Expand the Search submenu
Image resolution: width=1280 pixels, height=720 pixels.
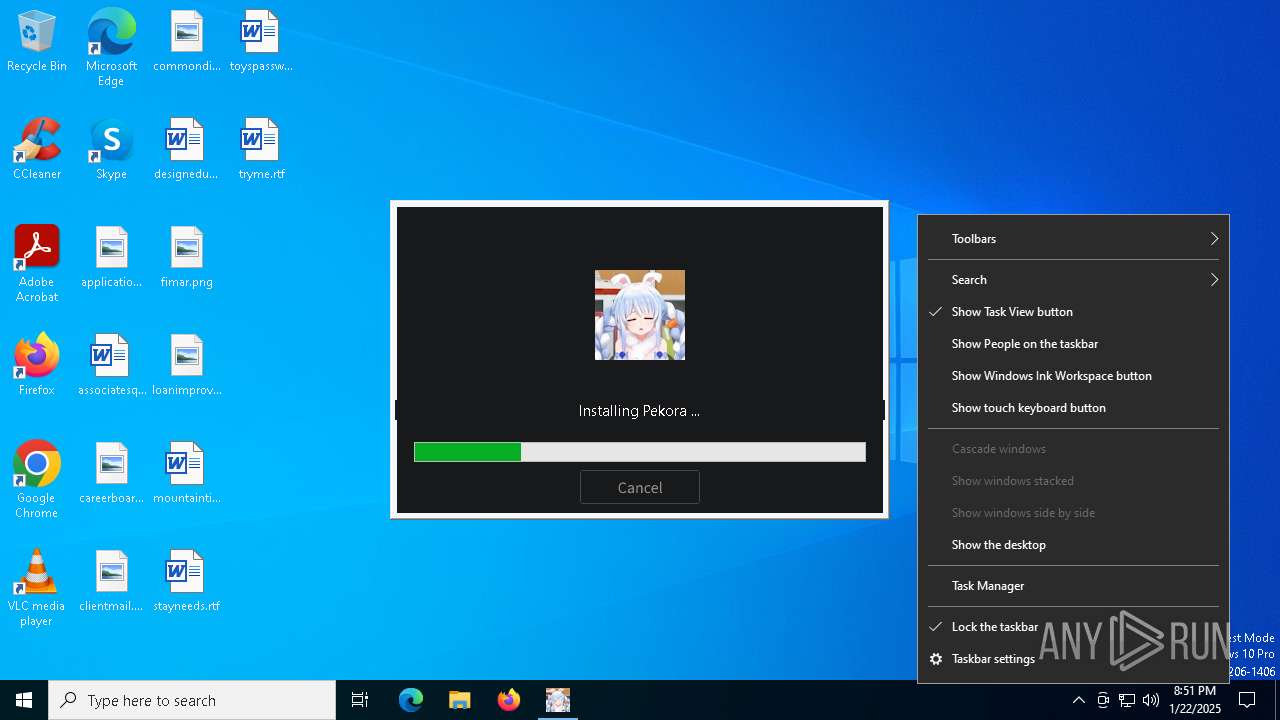[x=1074, y=280]
